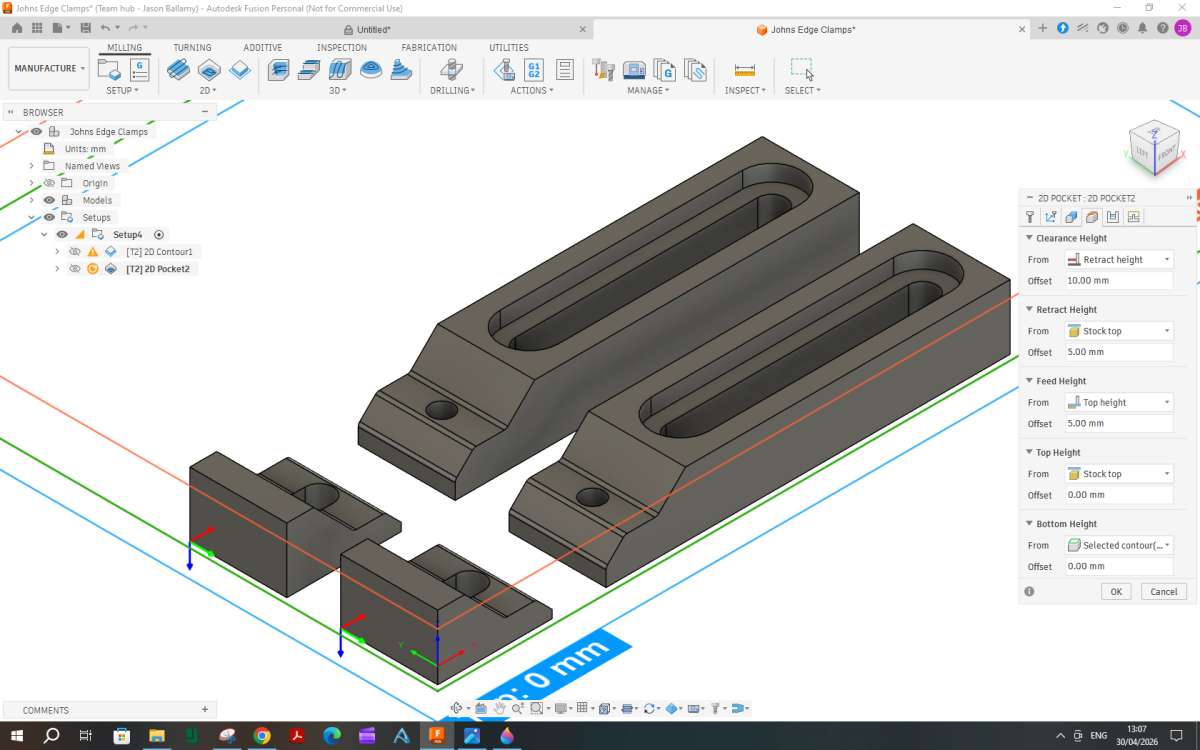The height and width of the screenshot is (750, 1200).
Task: Click the Pan hand navigation icon
Action: [x=499, y=708]
